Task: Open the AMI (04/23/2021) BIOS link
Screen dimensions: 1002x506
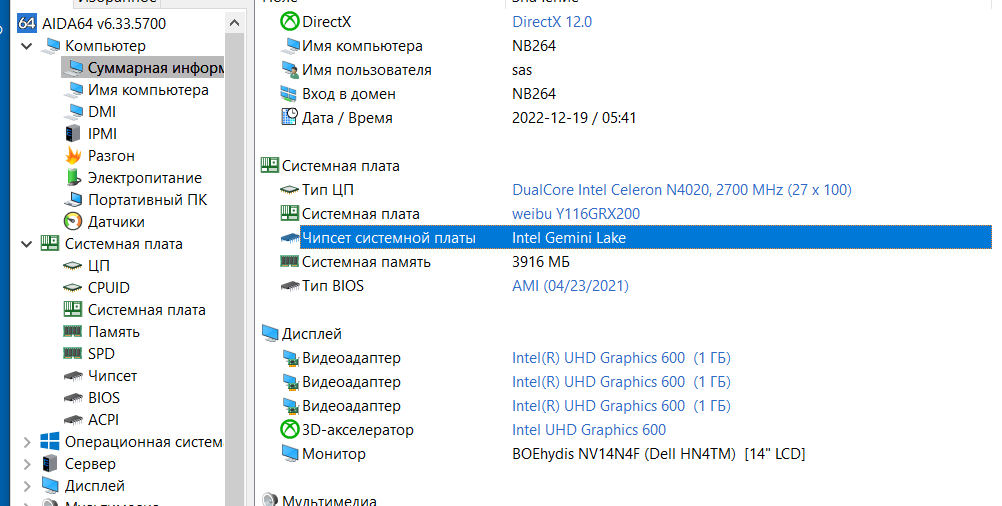Action: coord(570,286)
